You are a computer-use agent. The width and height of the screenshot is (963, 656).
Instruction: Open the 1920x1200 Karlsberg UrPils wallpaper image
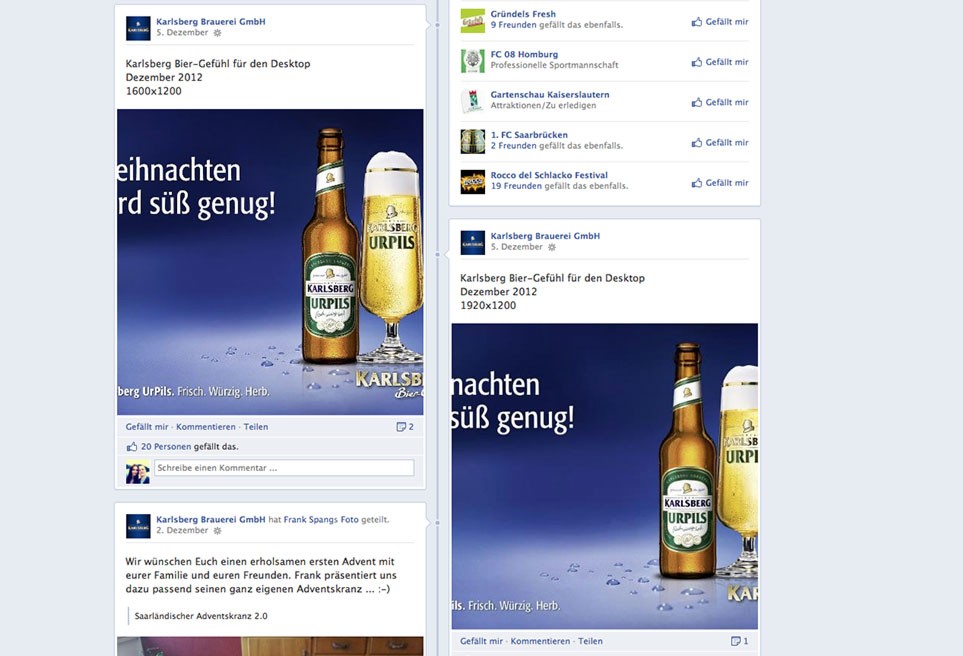605,477
